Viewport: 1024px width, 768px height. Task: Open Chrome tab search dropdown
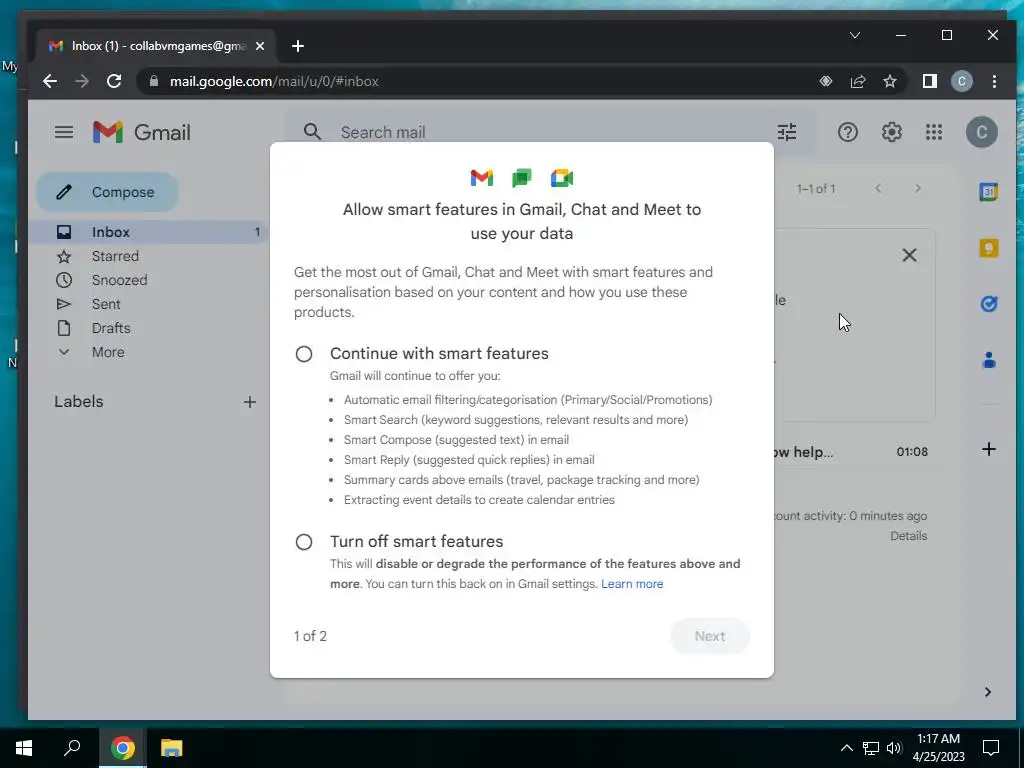(x=855, y=35)
